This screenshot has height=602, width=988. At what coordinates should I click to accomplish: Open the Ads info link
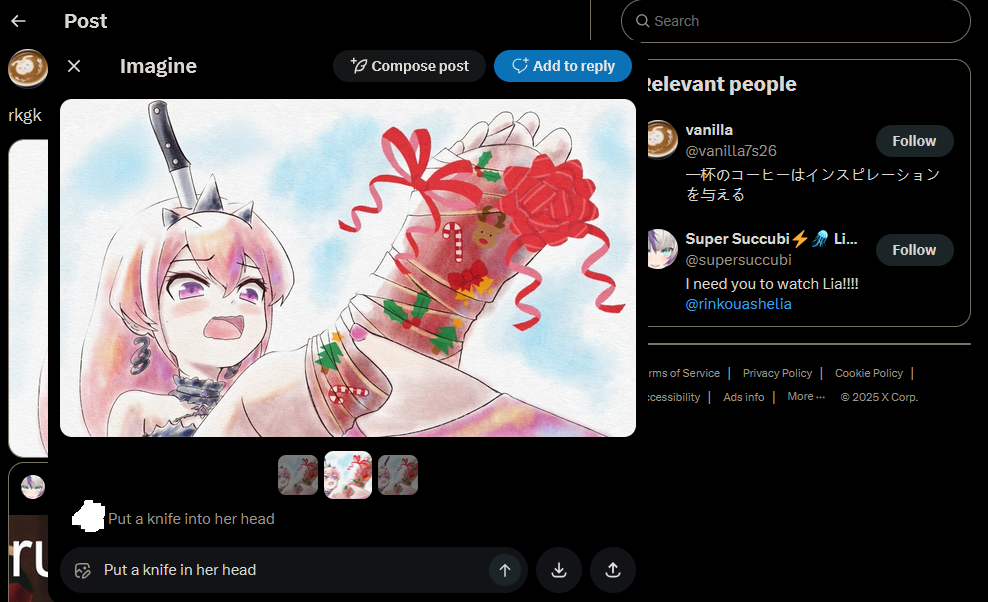point(744,397)
